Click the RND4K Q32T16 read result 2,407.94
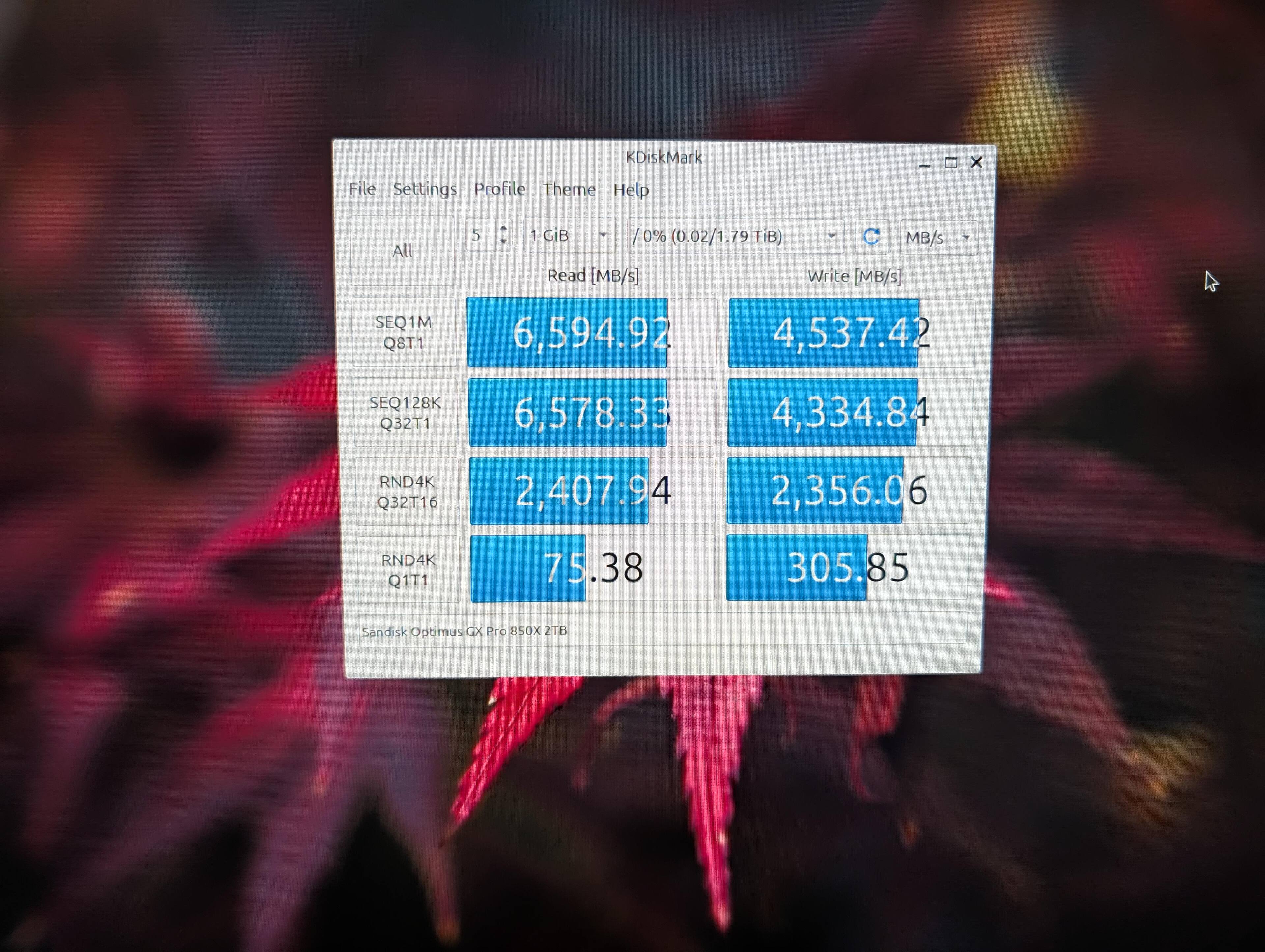The height and width of the screenshot is (952, 1265). (x=592, y=491)
